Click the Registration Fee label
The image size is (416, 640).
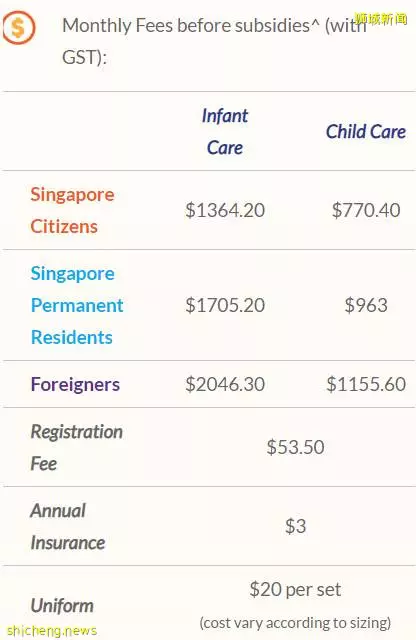(77, 447)
